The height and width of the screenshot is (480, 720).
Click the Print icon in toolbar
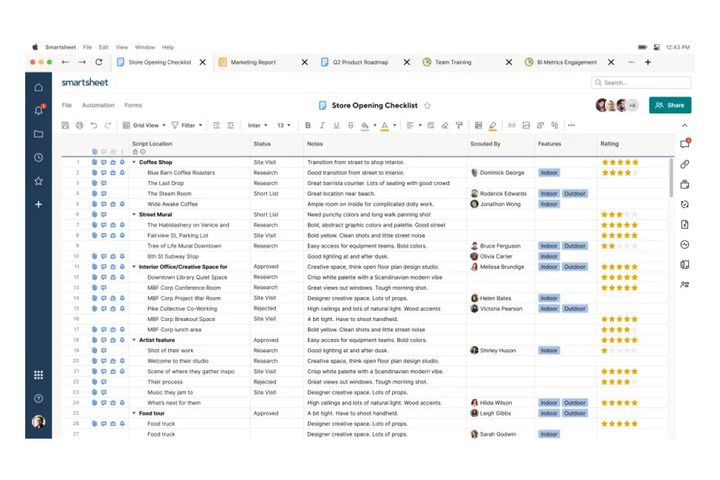coord(79,125)
